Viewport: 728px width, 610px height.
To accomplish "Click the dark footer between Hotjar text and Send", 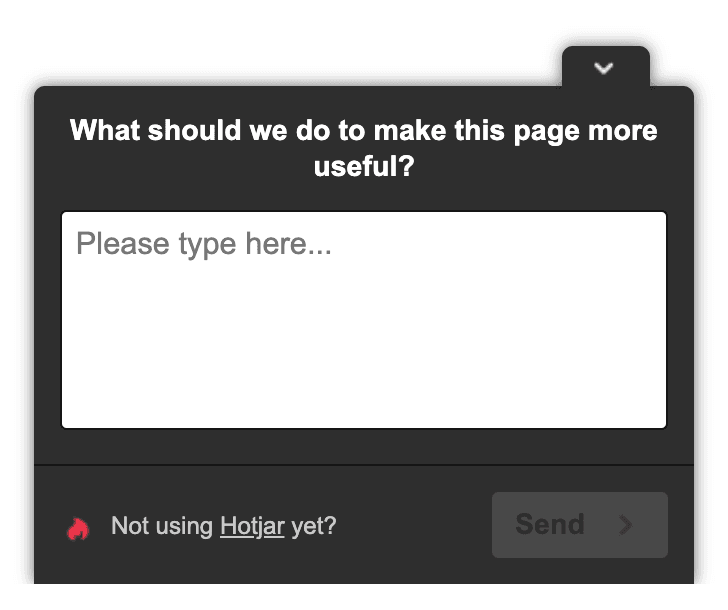I will pos(413,526).
